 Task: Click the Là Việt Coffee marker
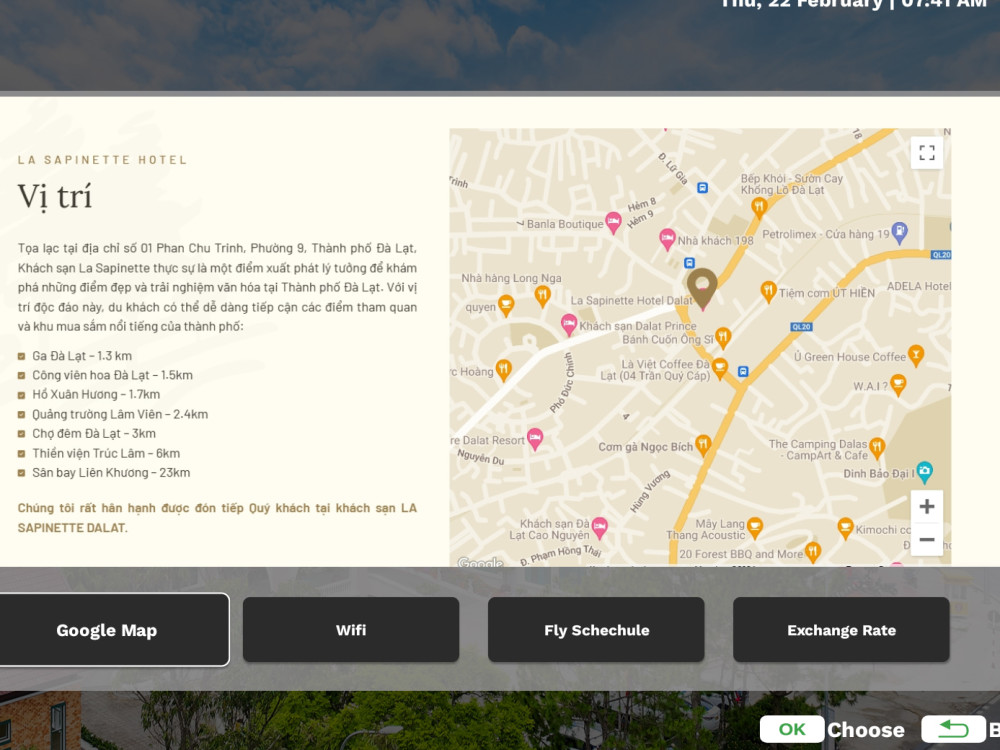pos(719,368)
